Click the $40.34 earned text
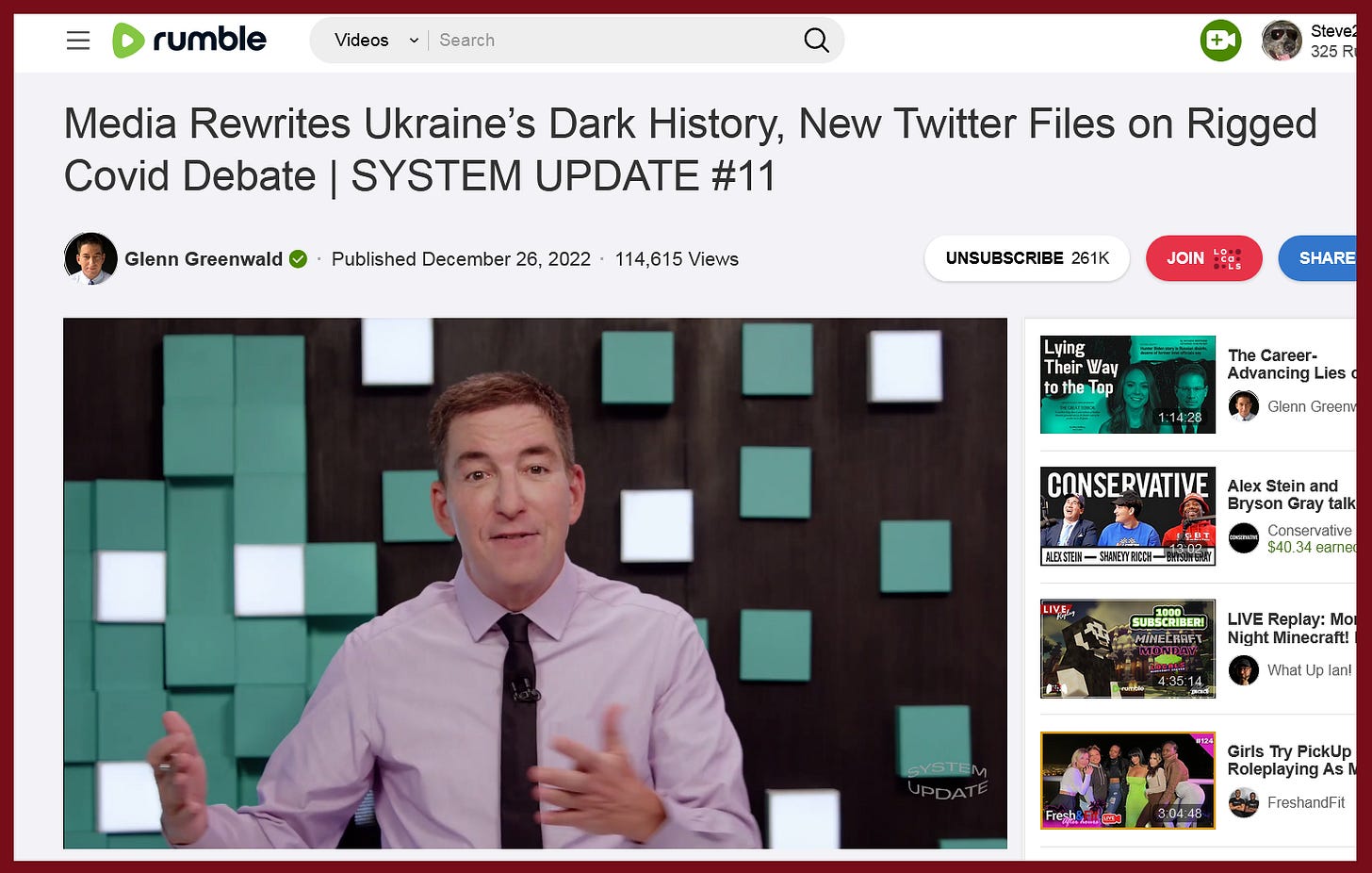 click(x=1312, y=547)
